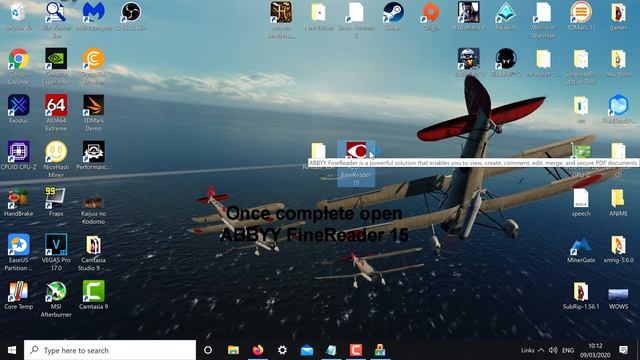Open the File Viewer Lite magnifier shortcut
Screen dimensions: 640x360
56,20
